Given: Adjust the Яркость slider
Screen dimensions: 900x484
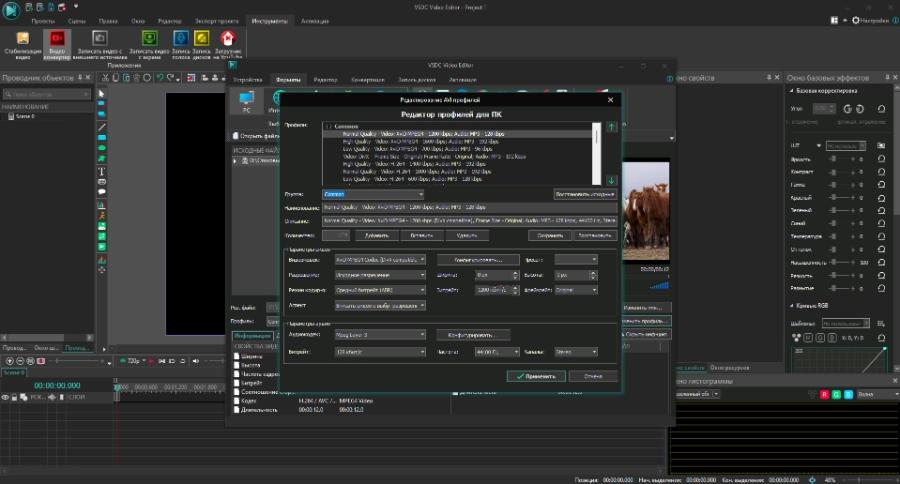Looking at the screenshot, I should 843,160.
